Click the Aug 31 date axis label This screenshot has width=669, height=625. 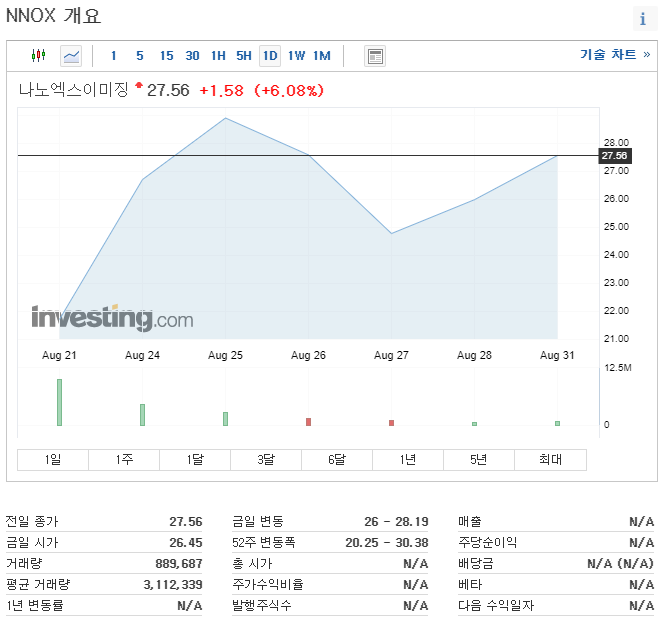pyautogui.click(x=557, y=355)
